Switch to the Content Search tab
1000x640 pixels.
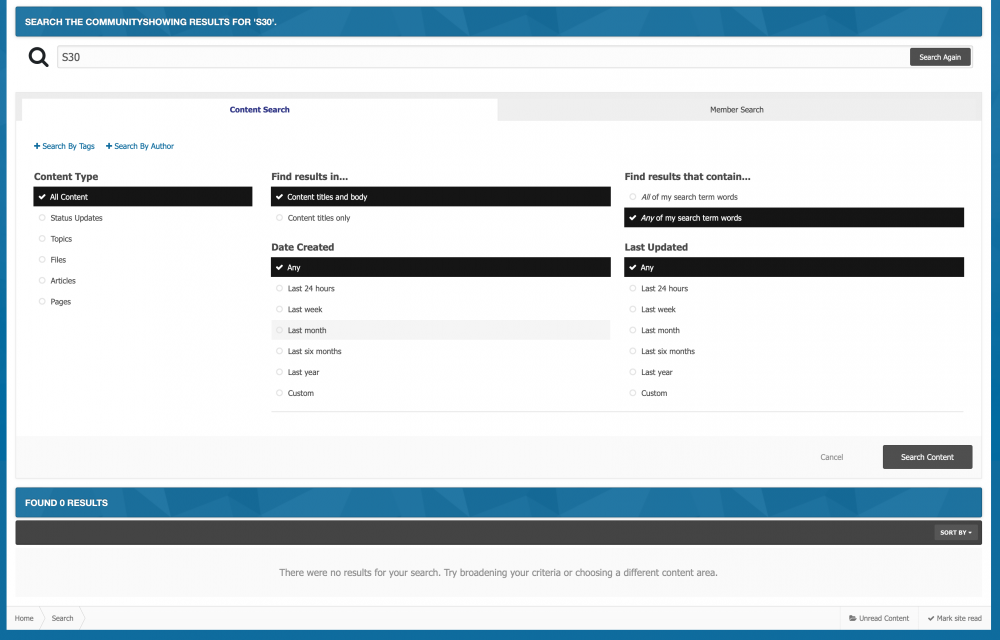[260, 110]
